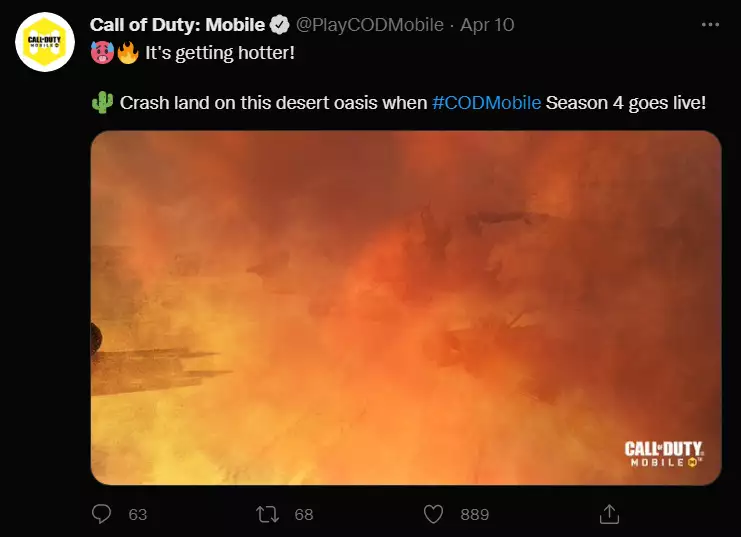Like the tweet with the heart icon
Screen dimensions: 741x537
coord(434,514)
